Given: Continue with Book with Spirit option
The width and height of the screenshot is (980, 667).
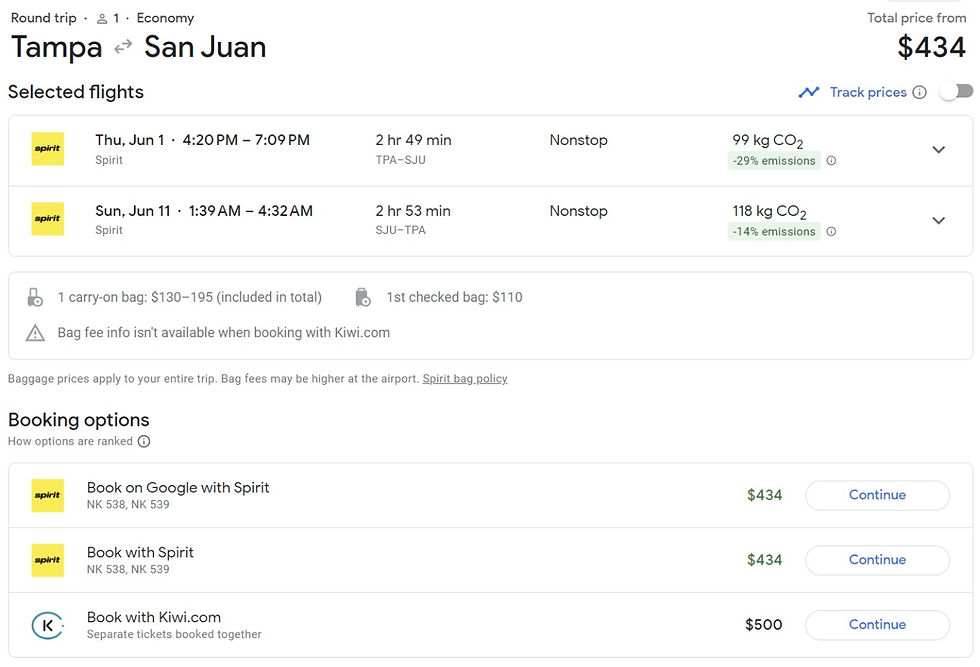Looking at the screenshot, I should tap(878, 560).
